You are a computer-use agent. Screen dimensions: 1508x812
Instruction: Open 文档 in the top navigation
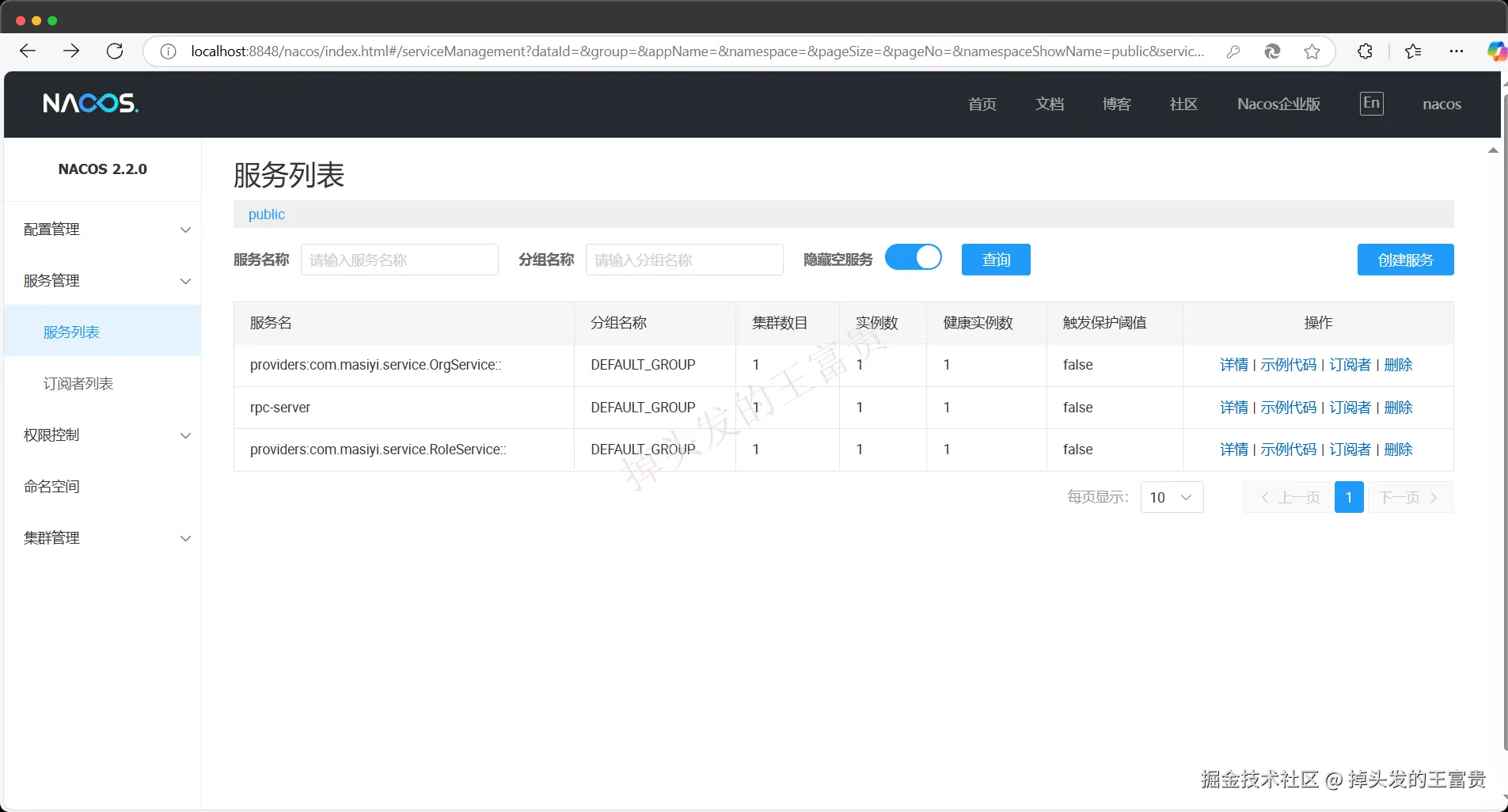click(x=1050, y=104)
